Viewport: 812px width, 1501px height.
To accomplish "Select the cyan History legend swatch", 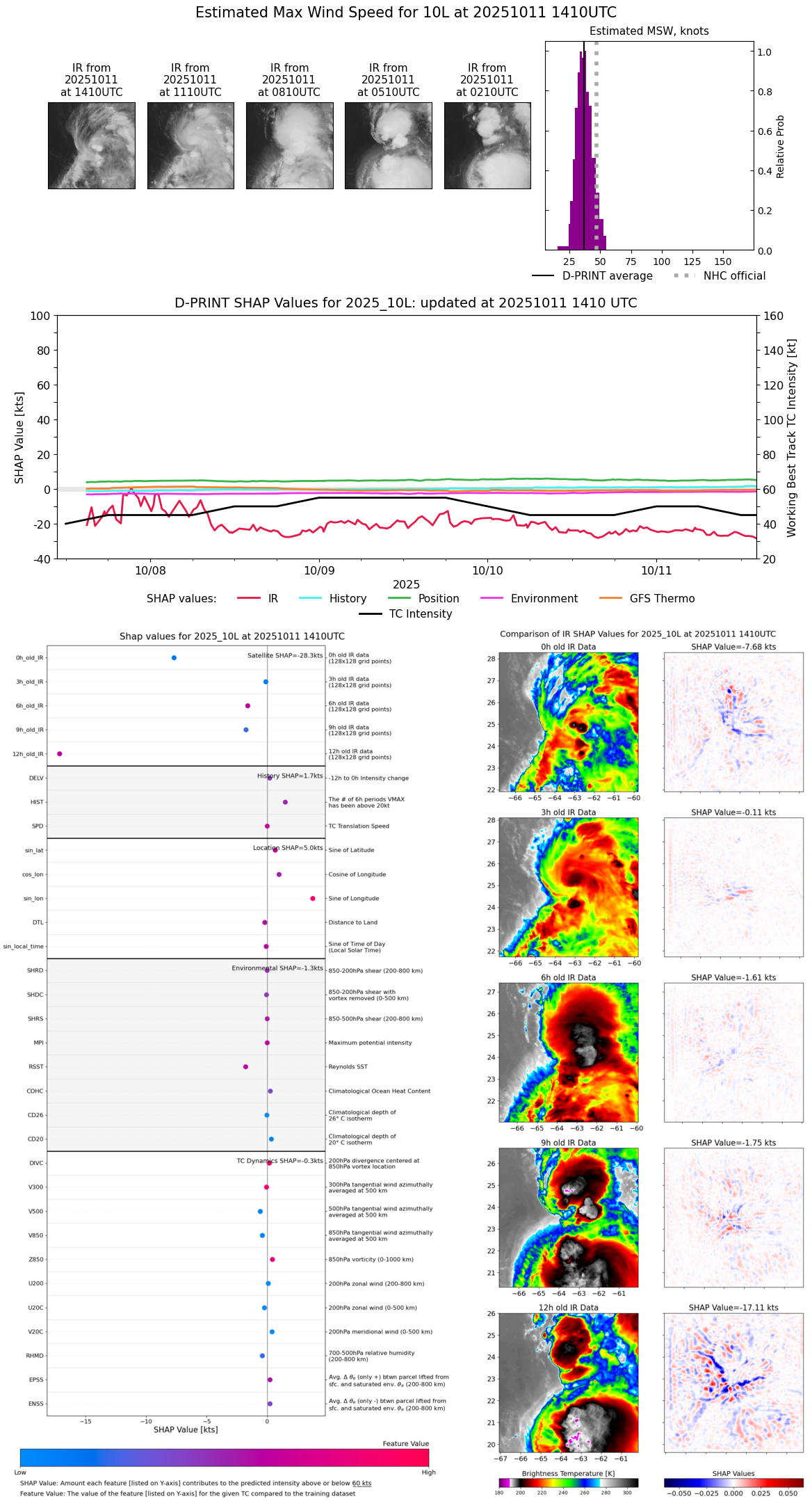I will click(311, 599).
